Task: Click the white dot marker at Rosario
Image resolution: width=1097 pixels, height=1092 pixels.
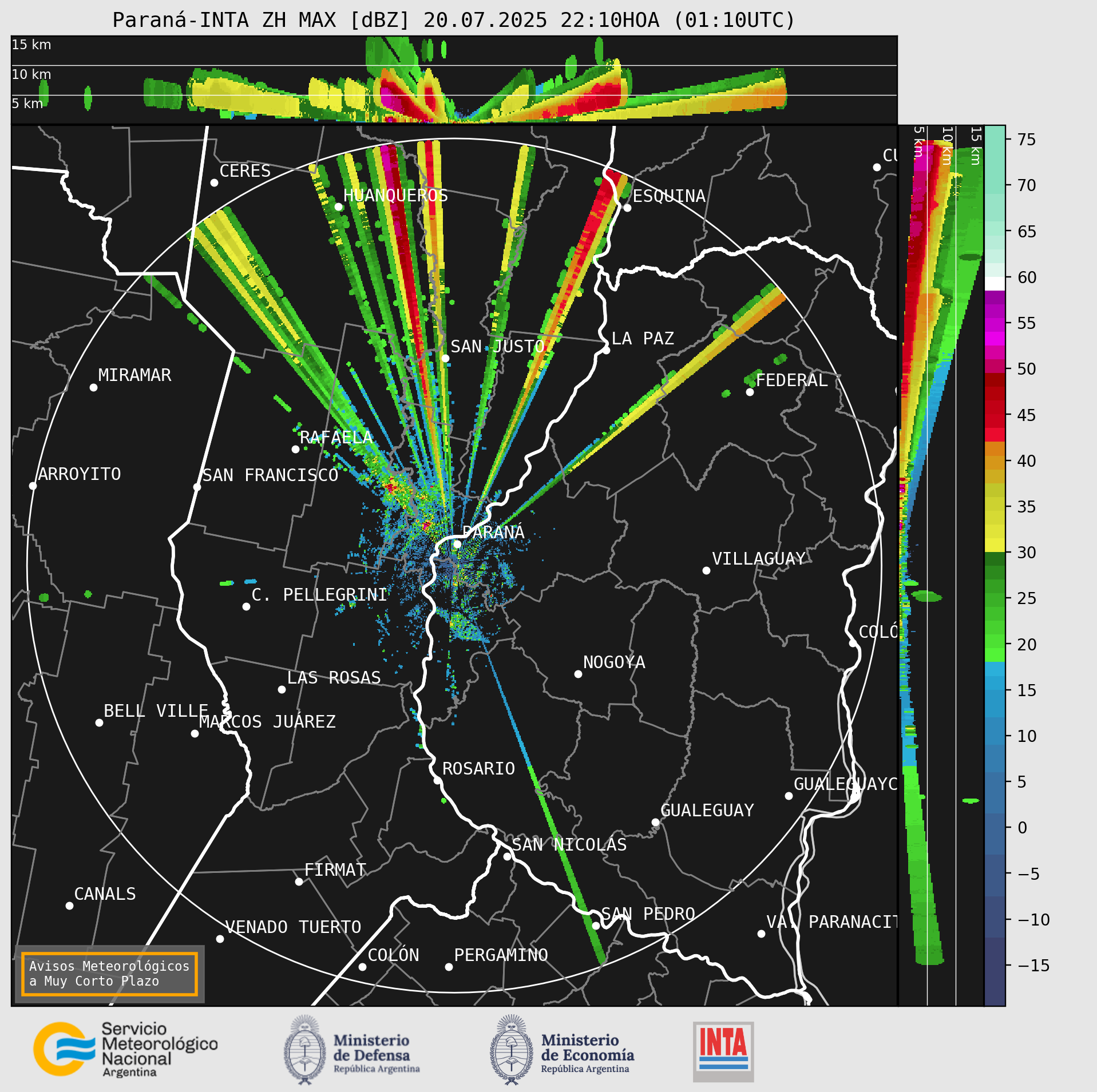Action: click(x=437, y=780)
